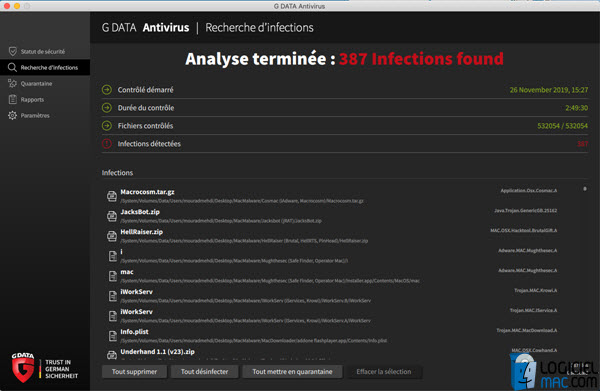Click the Trojan.MAC.MacDownload.A threat label
The width and height of the screenshot is (600, 391).
coord(527,330)
